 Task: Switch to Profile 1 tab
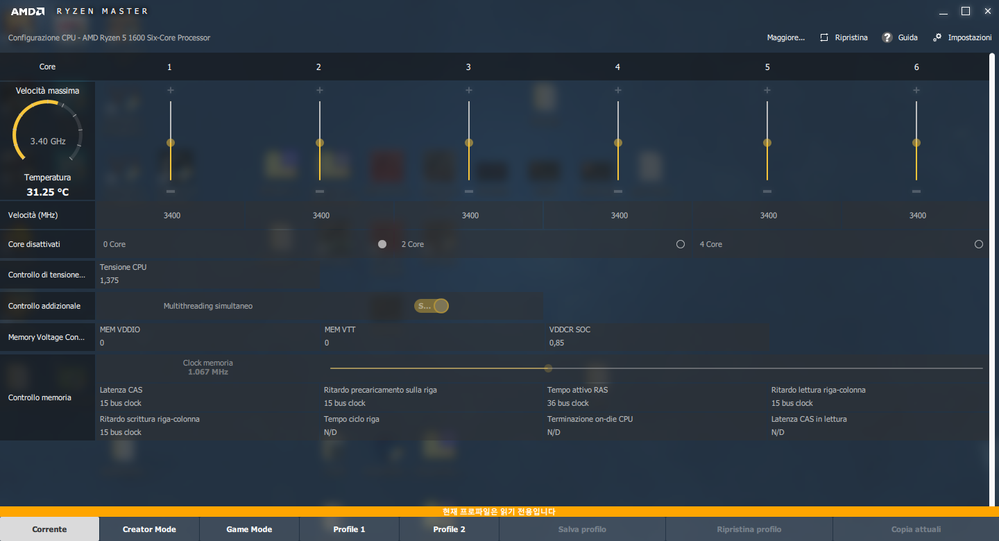click(349, 529)
